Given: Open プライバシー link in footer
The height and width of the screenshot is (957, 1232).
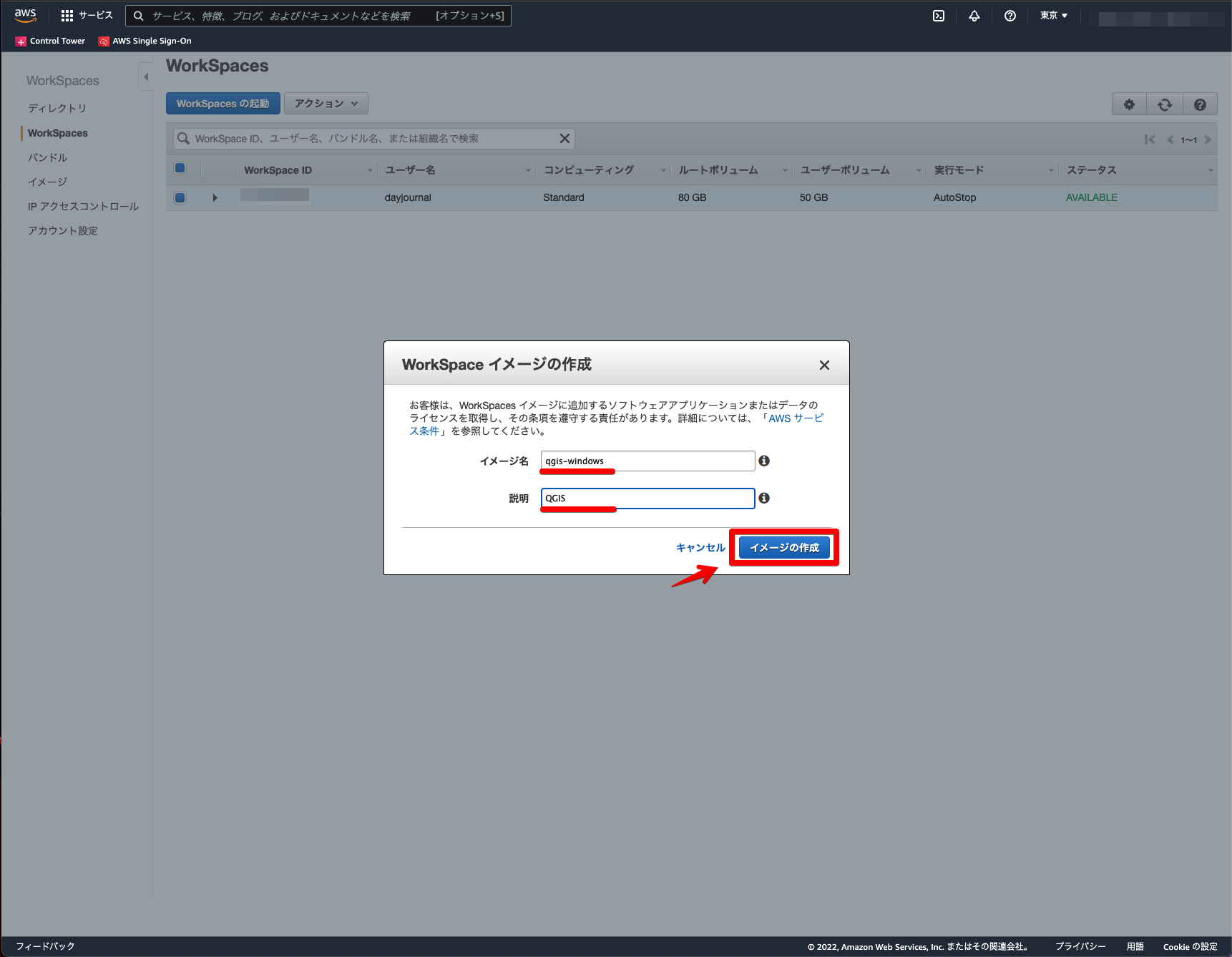Looking at the screenshot, I should point(1080,946).
